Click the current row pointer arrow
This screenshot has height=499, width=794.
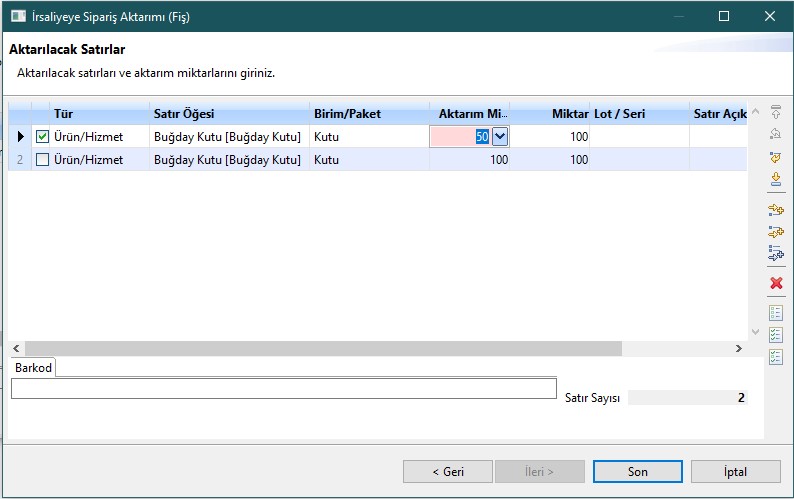pyautogui.click(x=20, y=137)
